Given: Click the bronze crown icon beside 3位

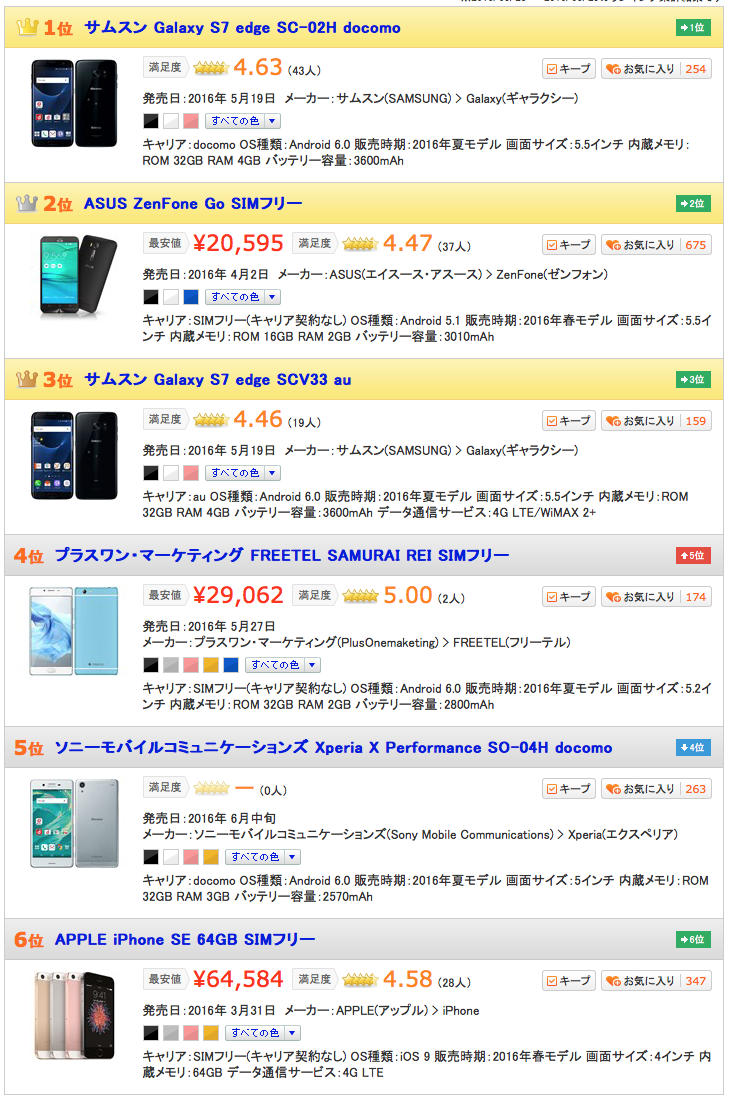Looking at the screenshot, I should [27, 379].
